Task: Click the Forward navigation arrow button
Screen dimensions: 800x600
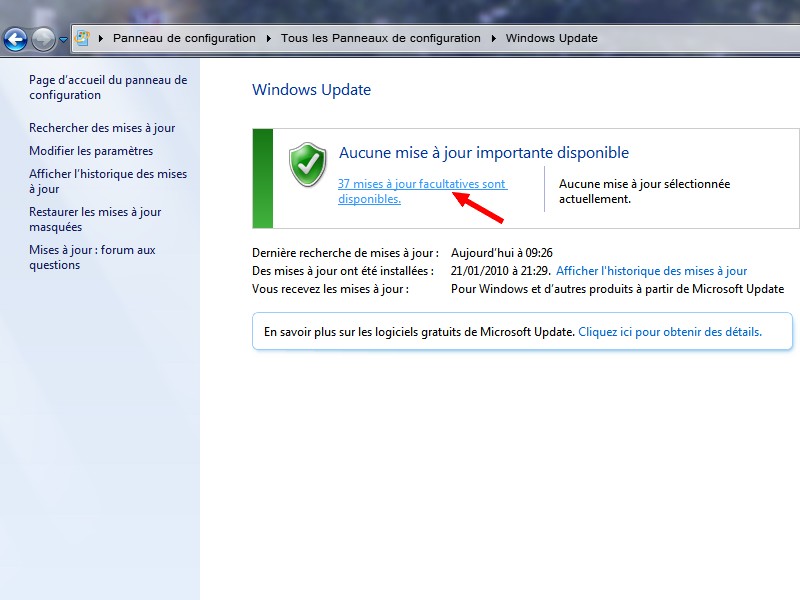Action: pos(43,39)
